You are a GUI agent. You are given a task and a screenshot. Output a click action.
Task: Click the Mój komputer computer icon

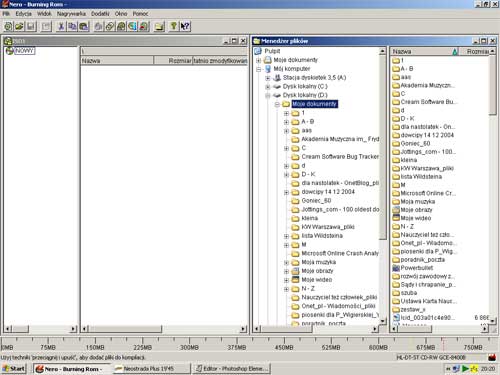click(268, 69)
